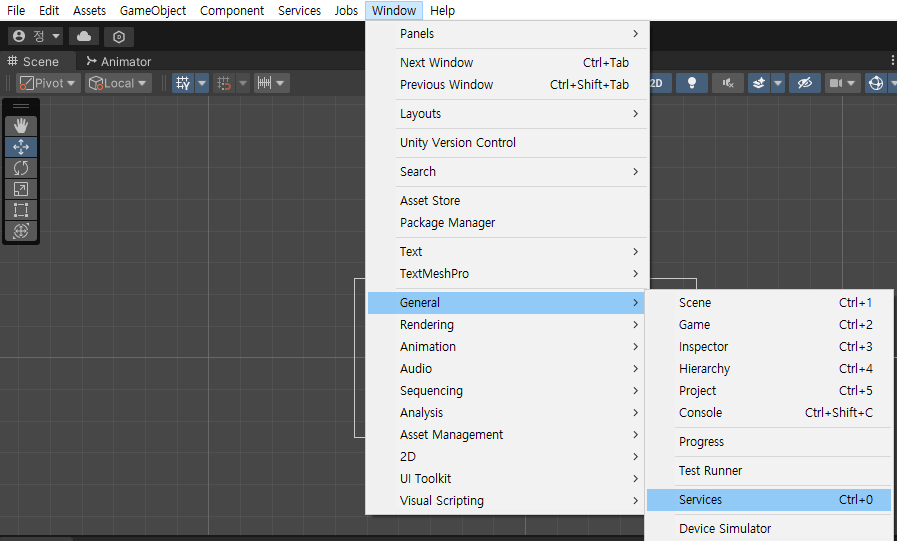Open the scene camera settings
The height and width of the screenshot is (541, 897).
(x=842, y=83)
